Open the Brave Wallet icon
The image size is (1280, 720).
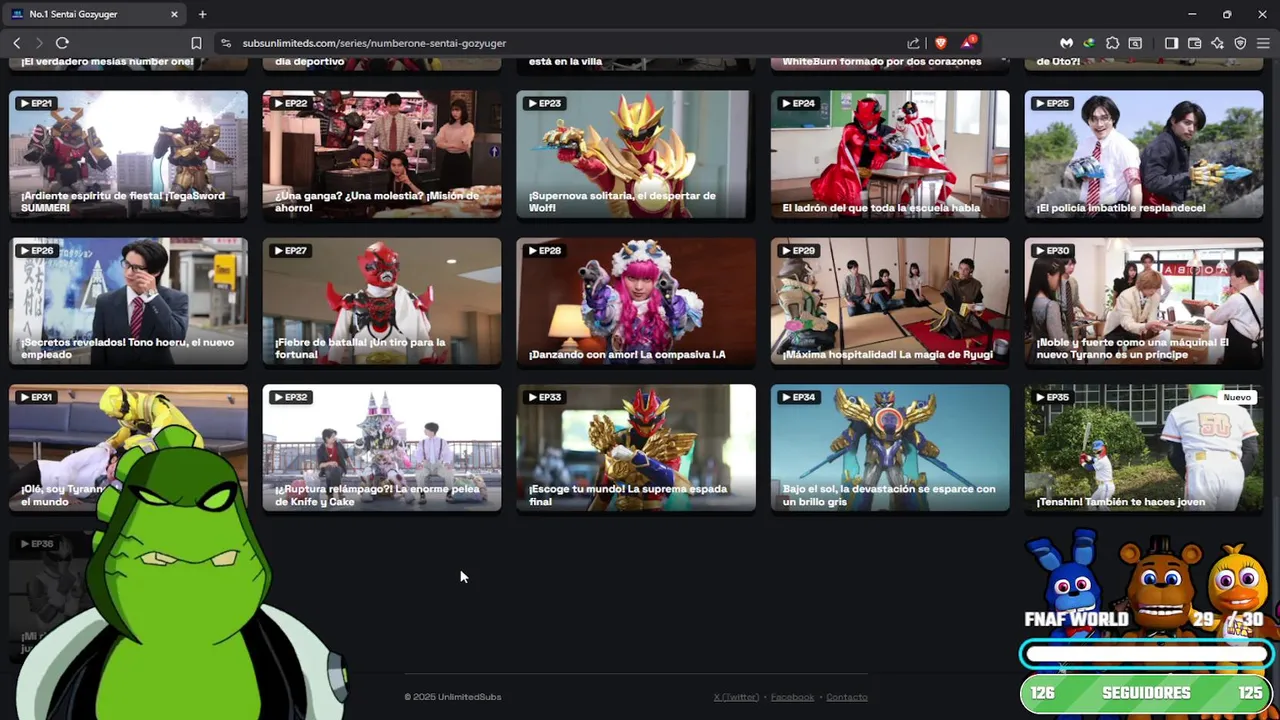[x=1195, y=43]
